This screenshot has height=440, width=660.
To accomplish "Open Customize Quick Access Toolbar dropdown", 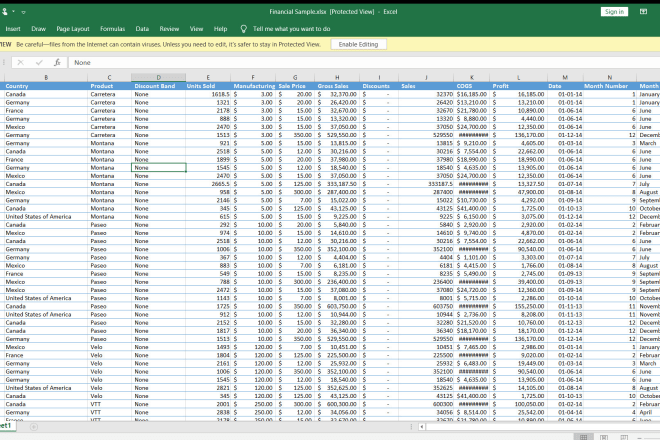I will [x=23, y=12].
